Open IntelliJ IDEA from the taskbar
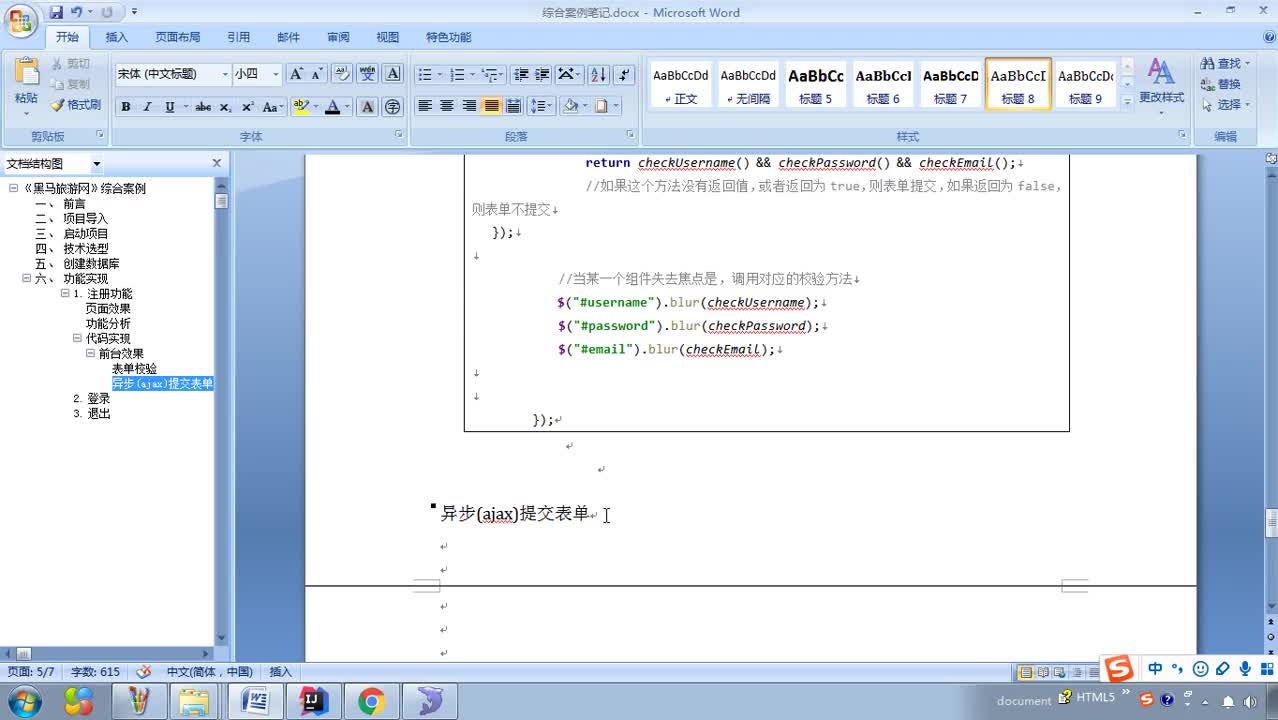This screenshot has width=1278, height=720. point(313,701)
